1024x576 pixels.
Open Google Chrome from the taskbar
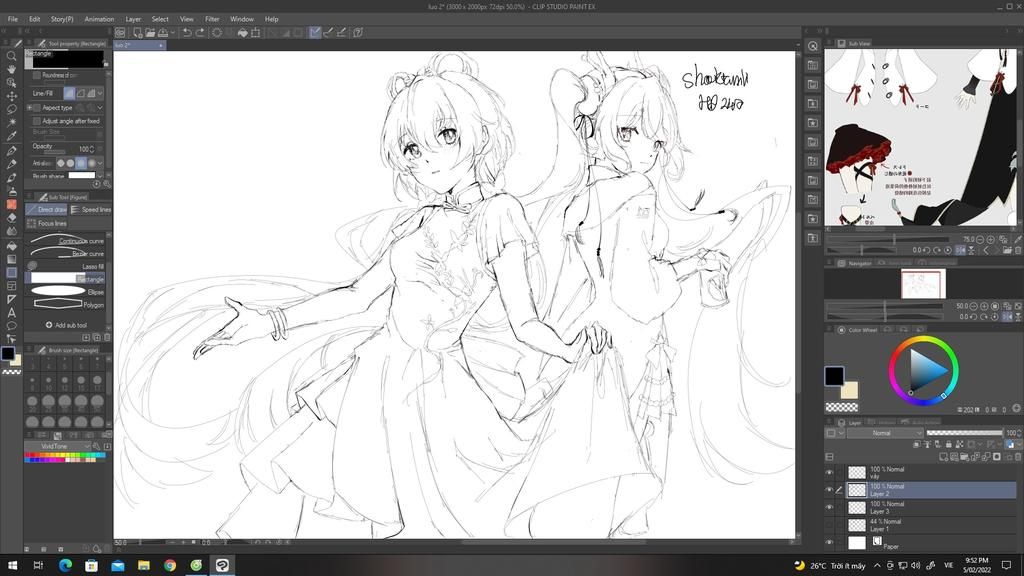170,566
